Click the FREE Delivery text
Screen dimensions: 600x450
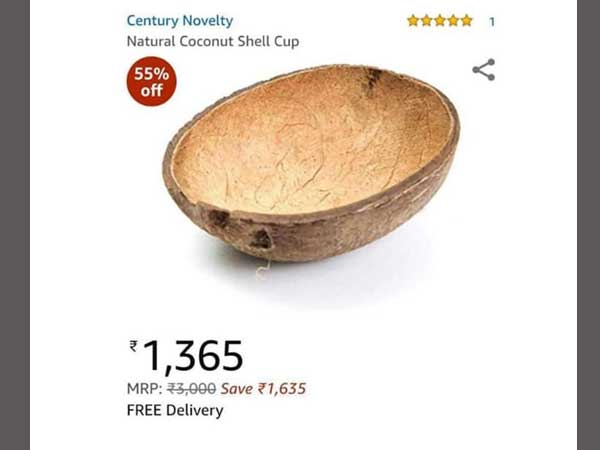pyautogui.click(x=175, y=411)
